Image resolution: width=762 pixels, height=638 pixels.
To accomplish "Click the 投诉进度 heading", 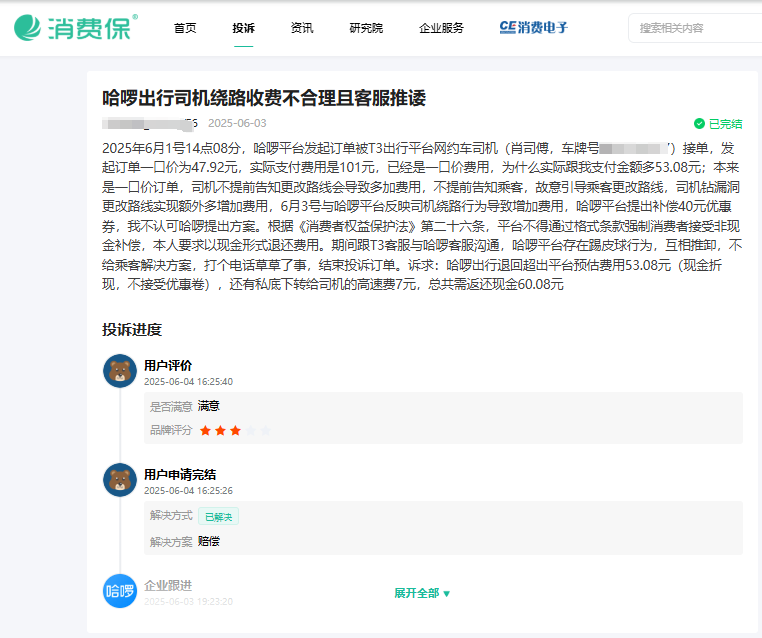I will coord(132,329).
